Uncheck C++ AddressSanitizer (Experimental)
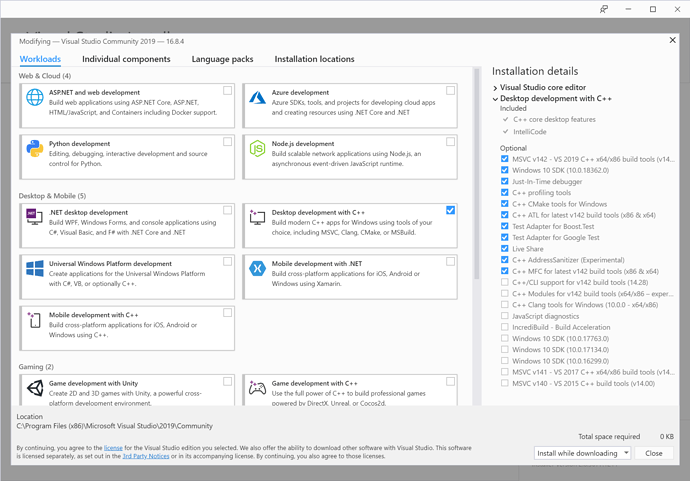The height and width of the screenshot is (481, 690). [504, 260]
